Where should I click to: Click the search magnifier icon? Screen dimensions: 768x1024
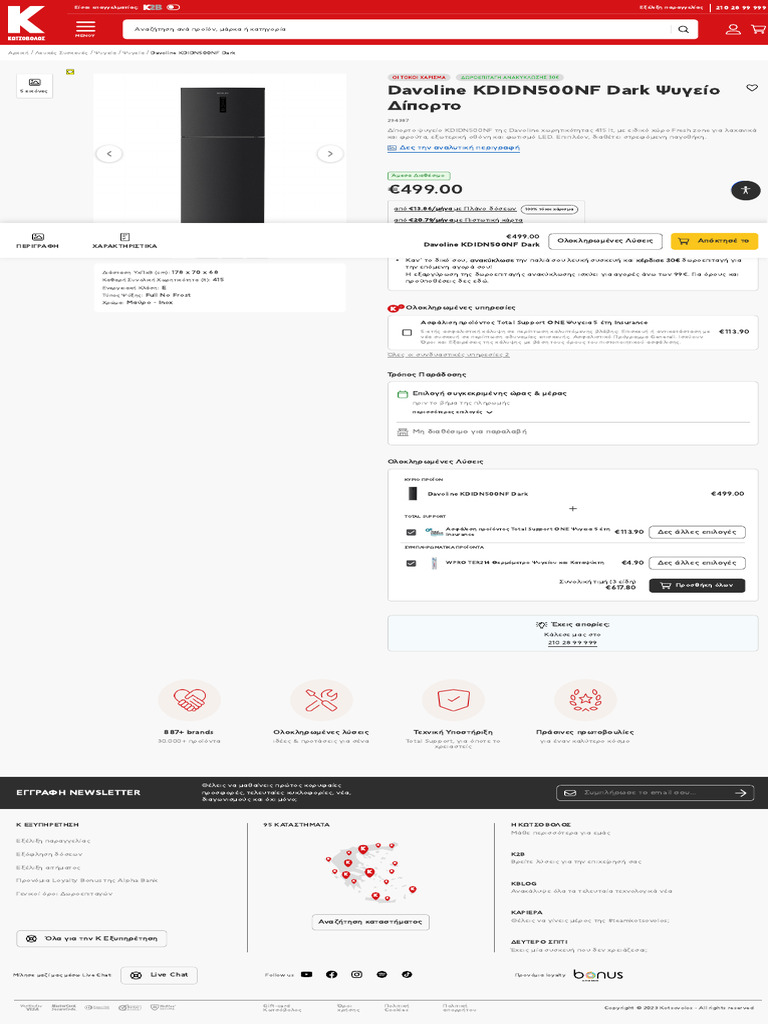683,30
